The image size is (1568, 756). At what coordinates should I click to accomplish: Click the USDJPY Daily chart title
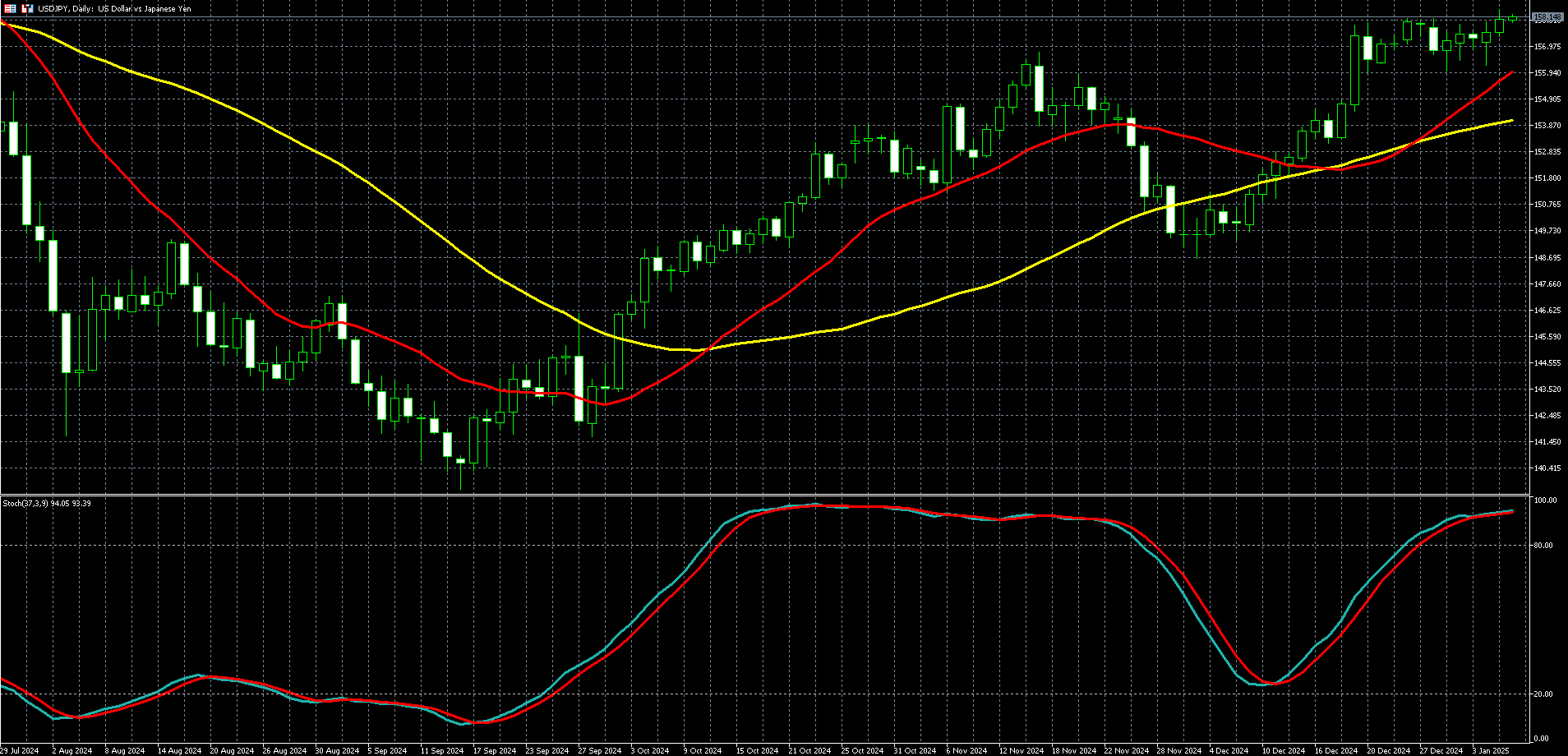click(114, 8)
